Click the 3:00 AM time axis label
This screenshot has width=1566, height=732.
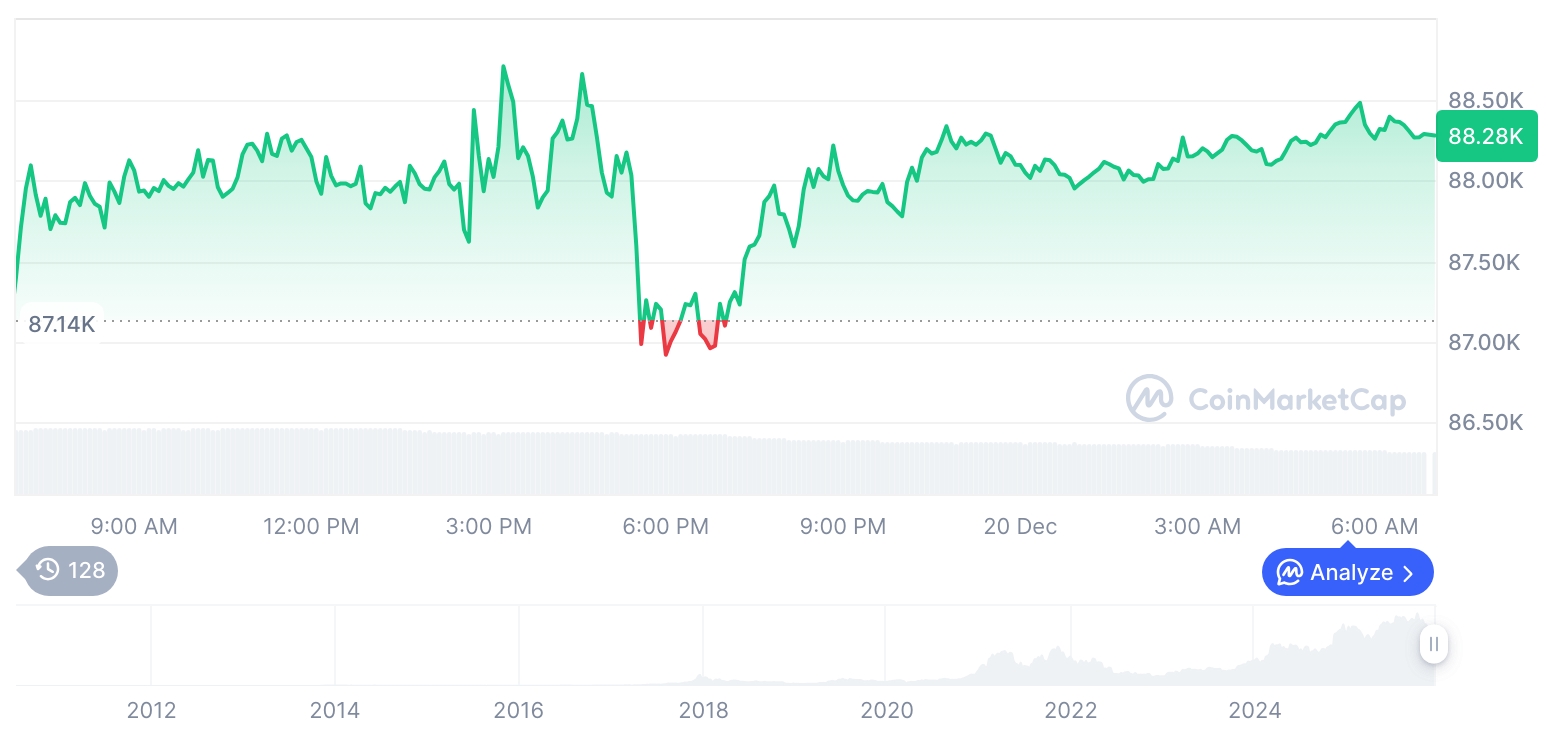click(1197, 526)
